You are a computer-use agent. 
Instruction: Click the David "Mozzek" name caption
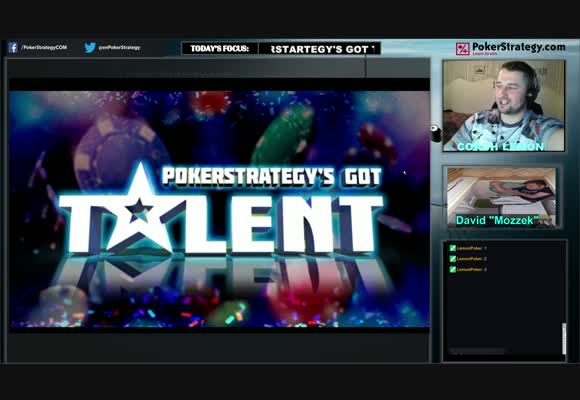497,221
